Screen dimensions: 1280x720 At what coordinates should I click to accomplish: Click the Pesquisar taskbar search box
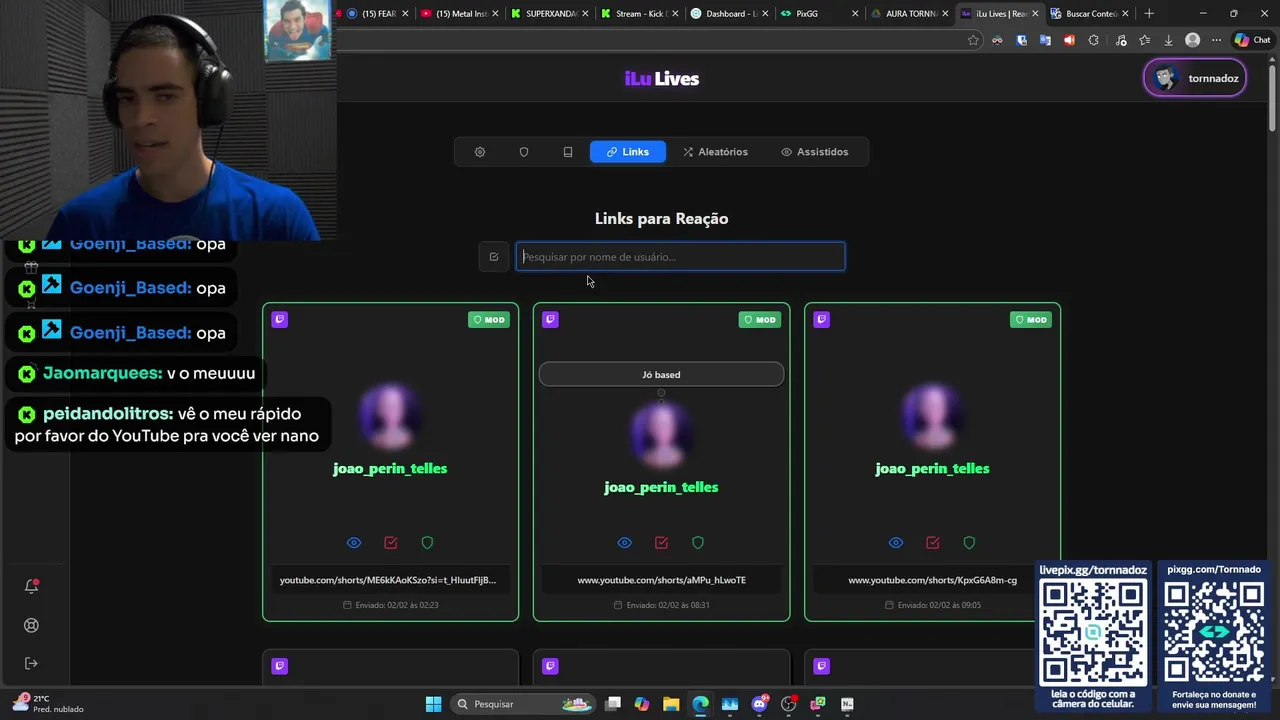point(523,704)
